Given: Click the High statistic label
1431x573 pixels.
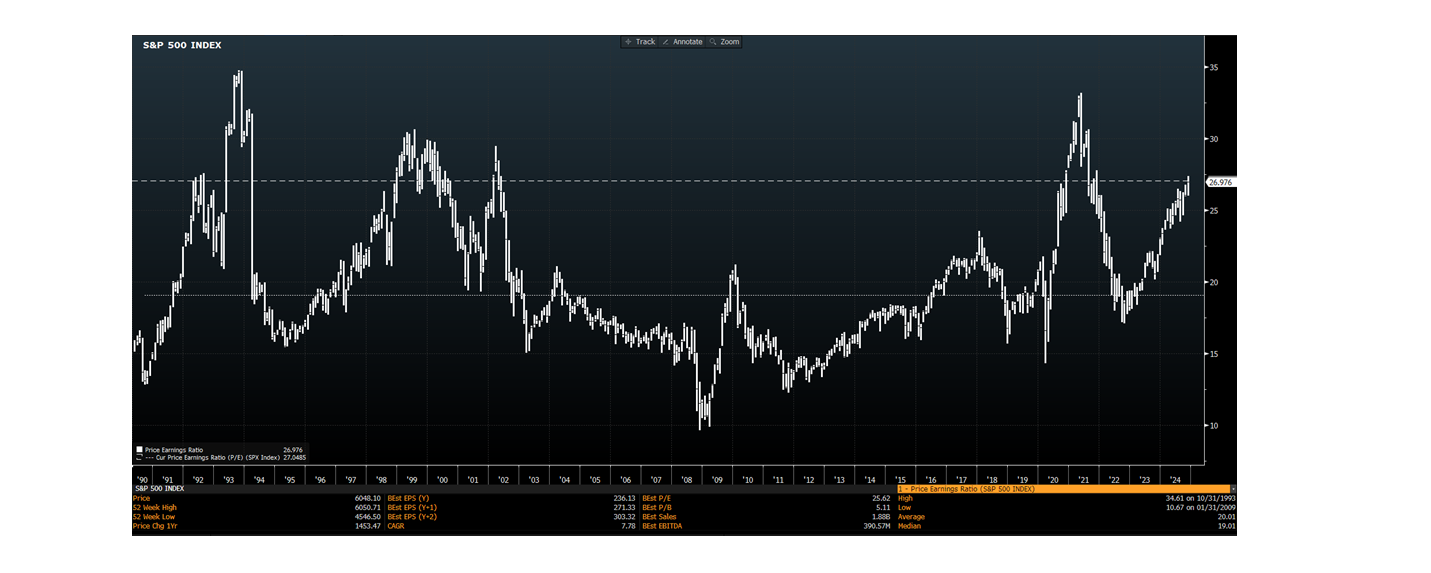Looking at the screenshot, I should click(906, 498).
